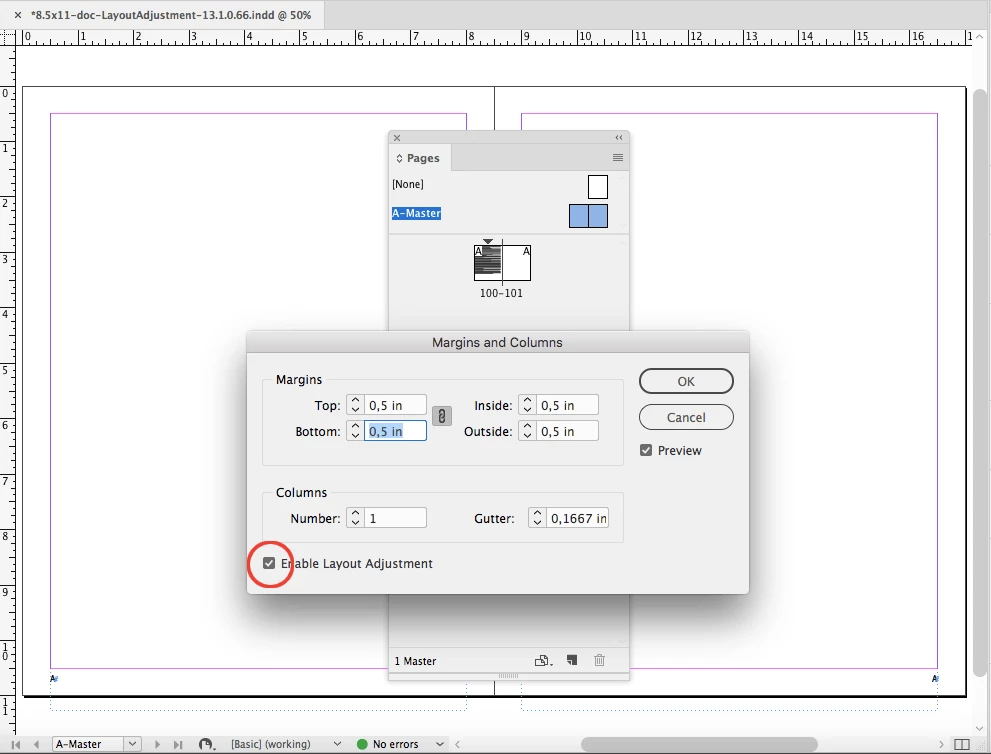Image resolution: width=991 pixels, height=754 pixels.
Task: Click the Edit Page Size icon
Action: tap(543, 660)
